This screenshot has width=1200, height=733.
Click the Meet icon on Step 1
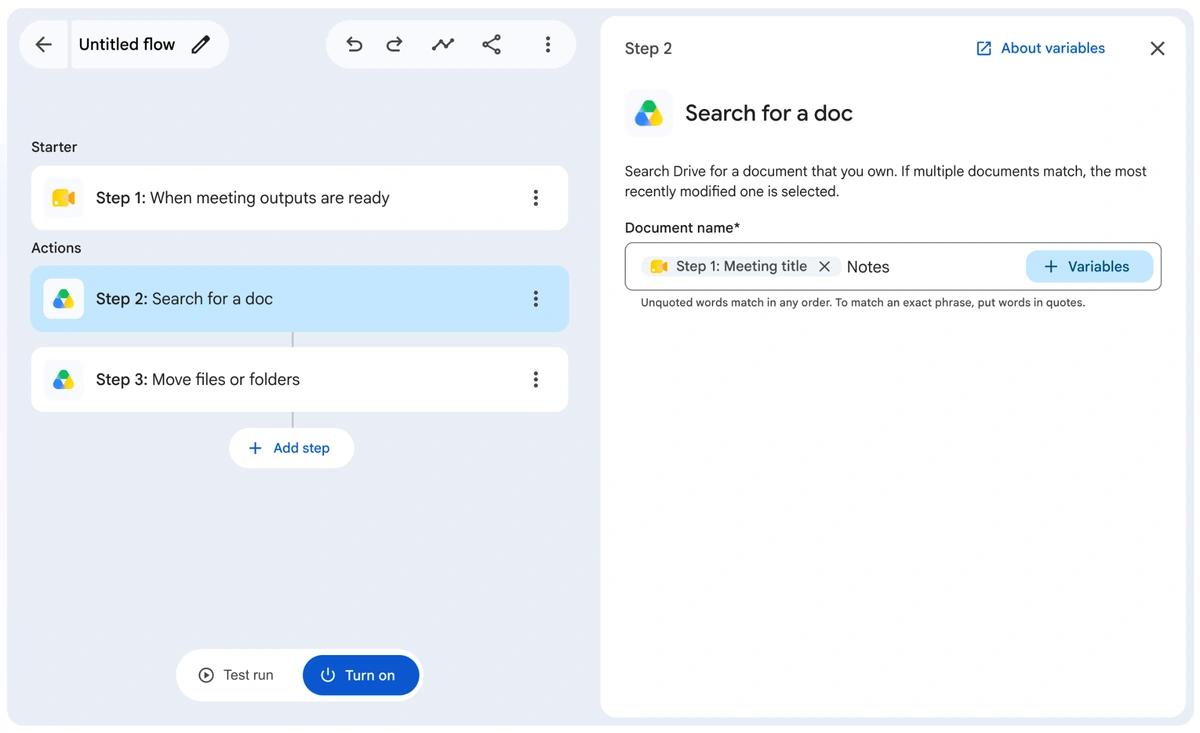point(64,198)
